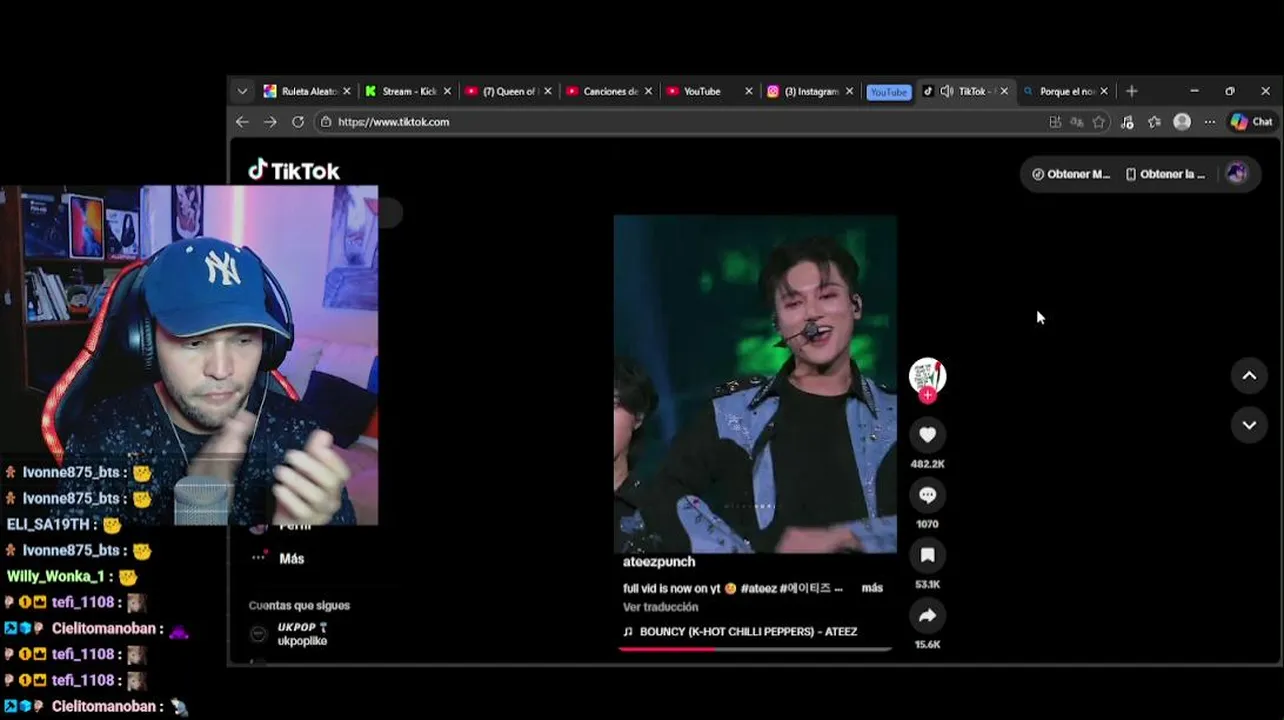Click the TikTok logo
Viewport: 1284px width, 720px height.
click(x=294, y=171)
